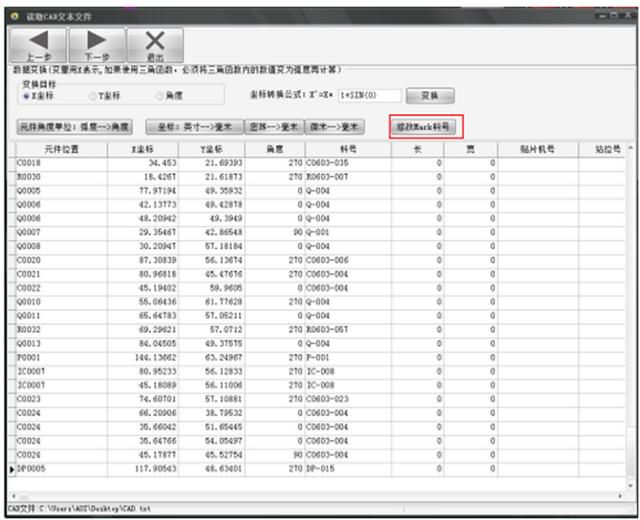
Task: Click the row pointer arrow beside DP0005
Action: [x=12, y=470]
